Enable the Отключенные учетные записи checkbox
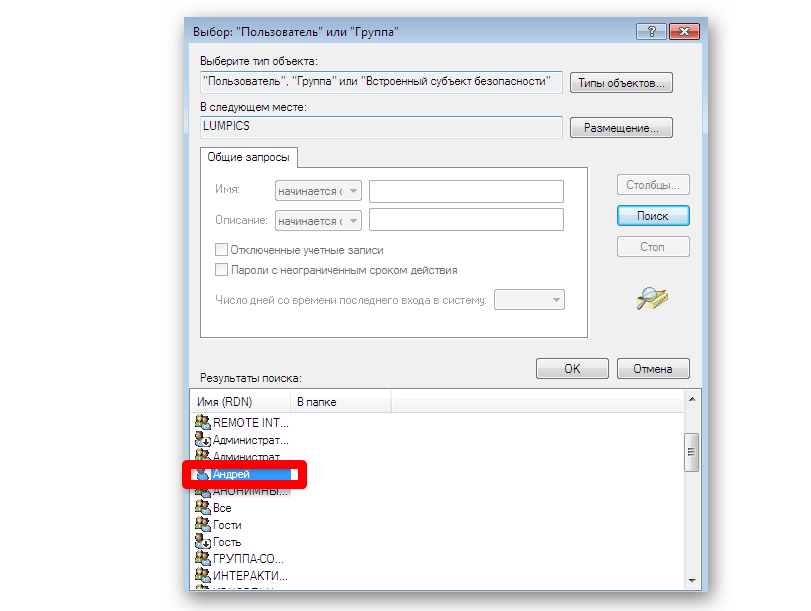The width and height of the screenshot is (811, 611). (x=221, y=250)
